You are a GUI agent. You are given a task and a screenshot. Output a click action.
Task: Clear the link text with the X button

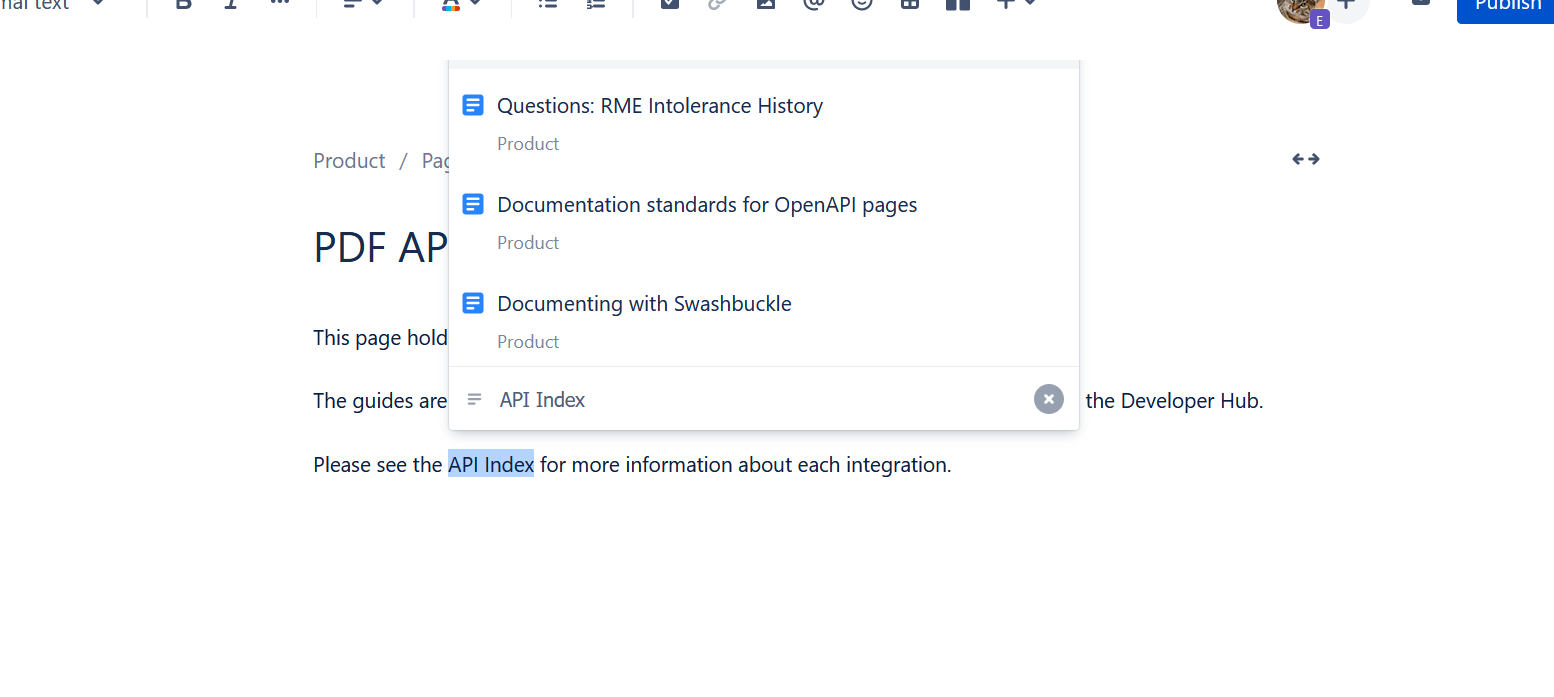(x=1048, y=399)
